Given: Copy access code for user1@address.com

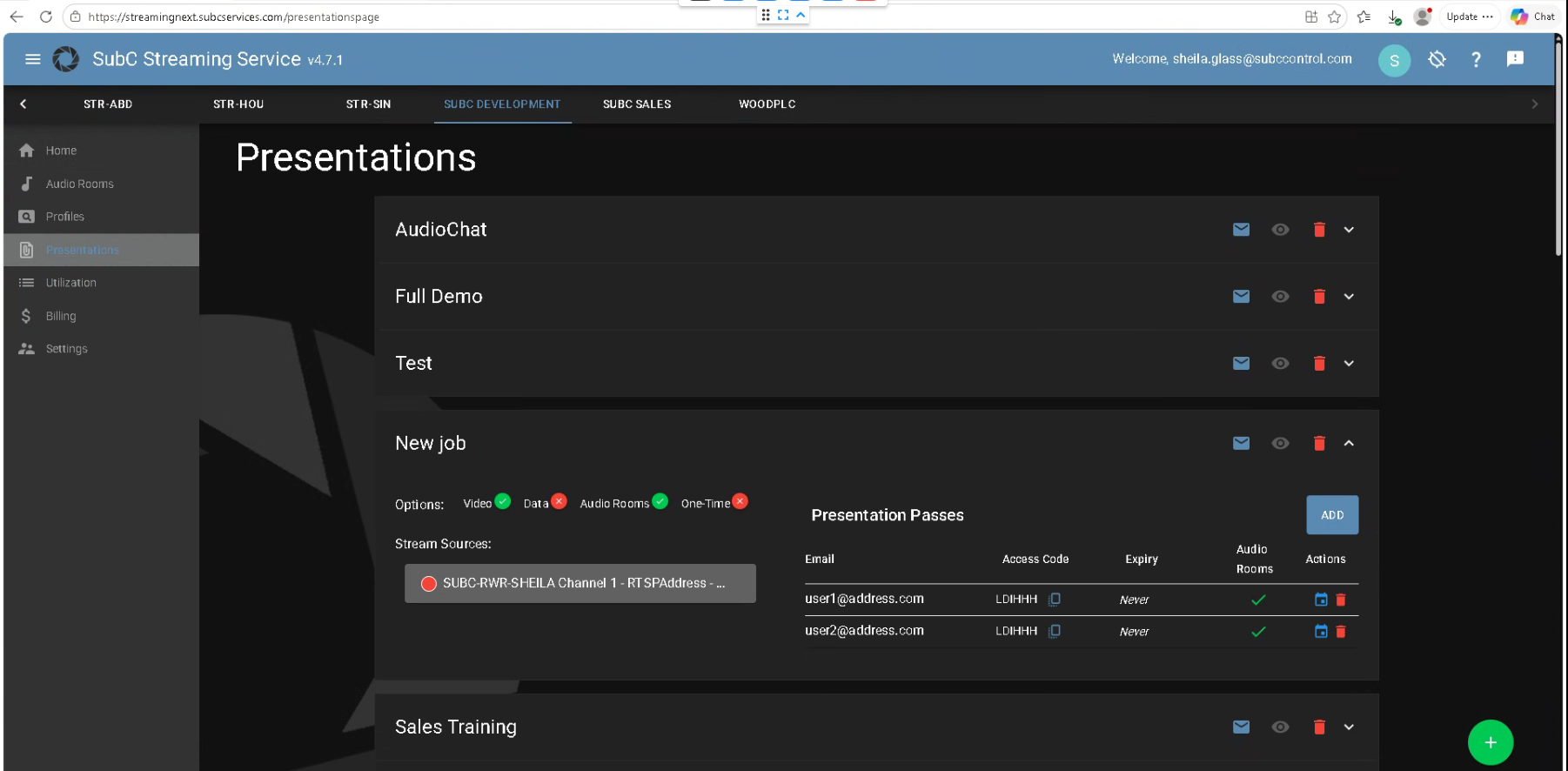Looking at the screenshot, I should tap(1054, 600).
